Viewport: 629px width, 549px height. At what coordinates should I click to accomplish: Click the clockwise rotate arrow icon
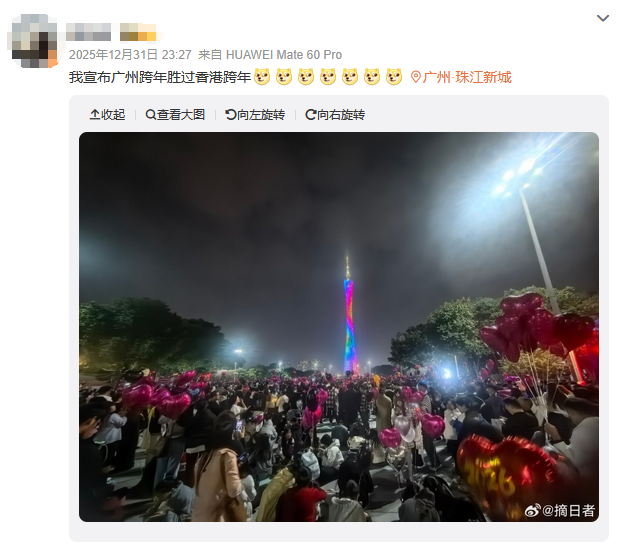[x=310, y=115]
